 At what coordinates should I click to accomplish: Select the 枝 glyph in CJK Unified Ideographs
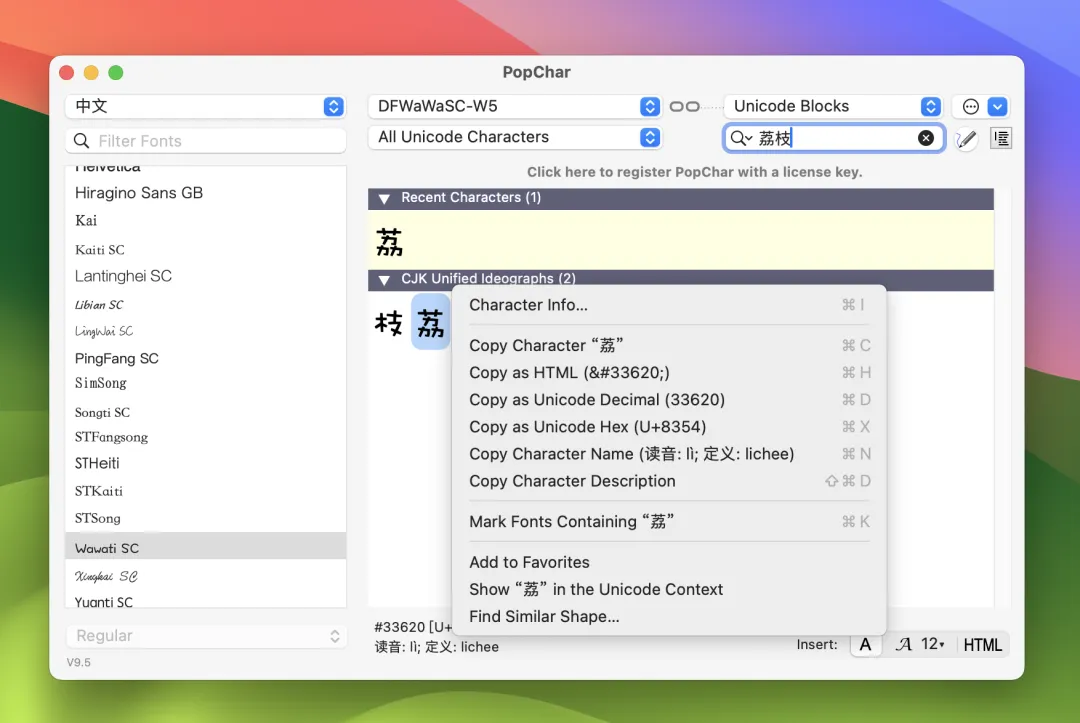(388, 322)
